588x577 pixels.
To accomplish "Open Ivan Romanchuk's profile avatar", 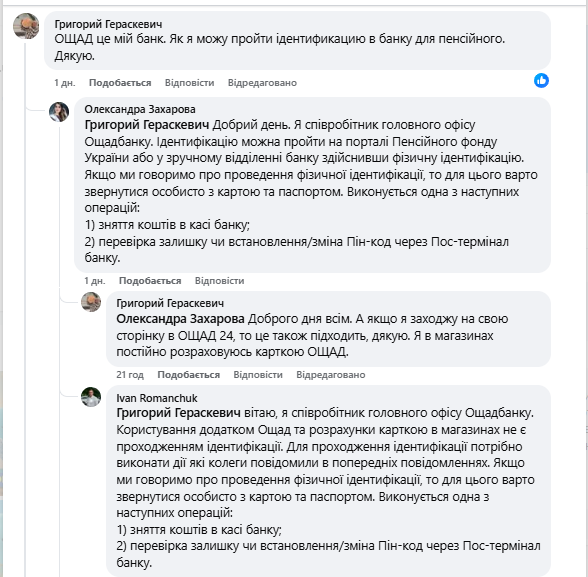I will (91, 397).
